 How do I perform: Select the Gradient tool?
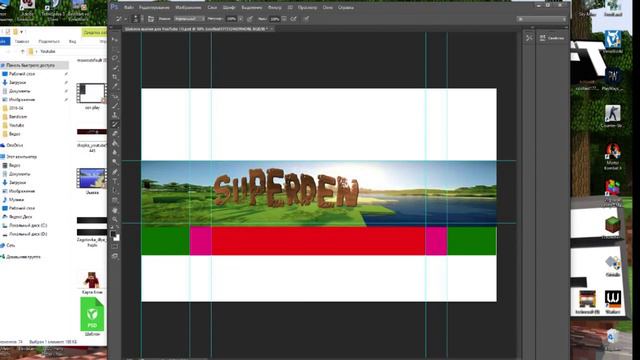click(x=115, y=143)
